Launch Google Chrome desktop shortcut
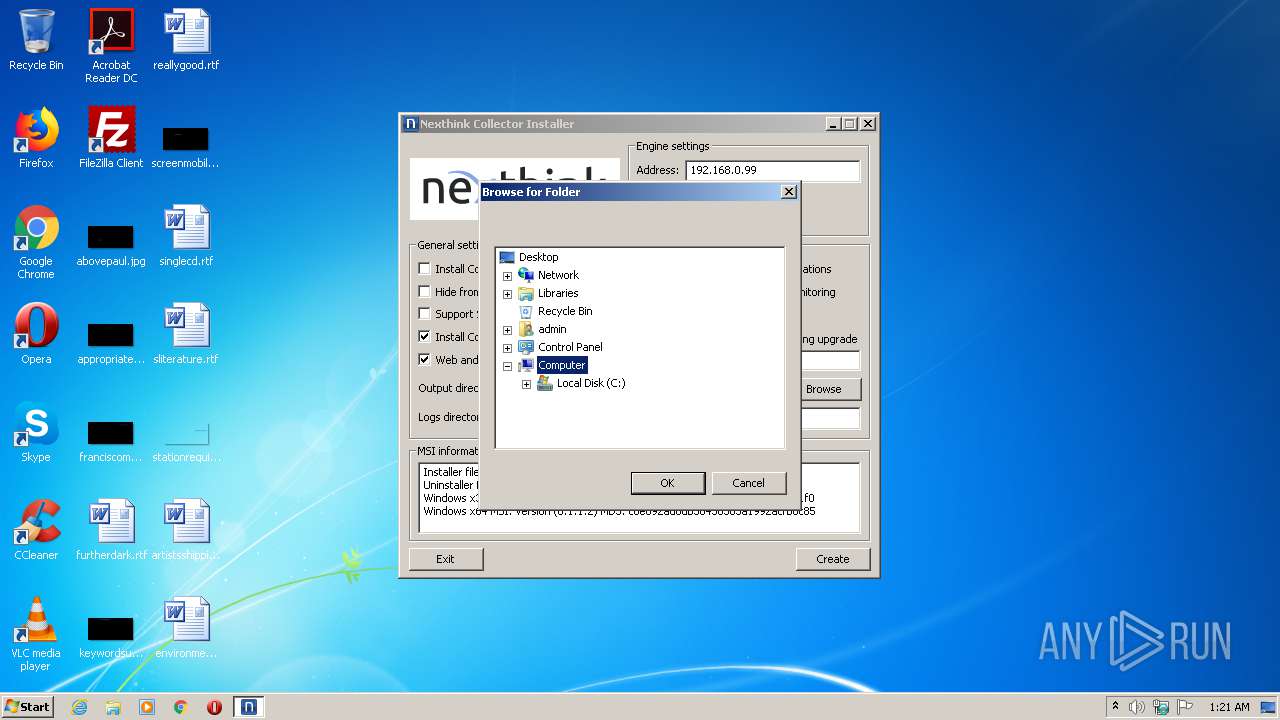Viewport: 1280px width, 720px height. click(36, 242)
